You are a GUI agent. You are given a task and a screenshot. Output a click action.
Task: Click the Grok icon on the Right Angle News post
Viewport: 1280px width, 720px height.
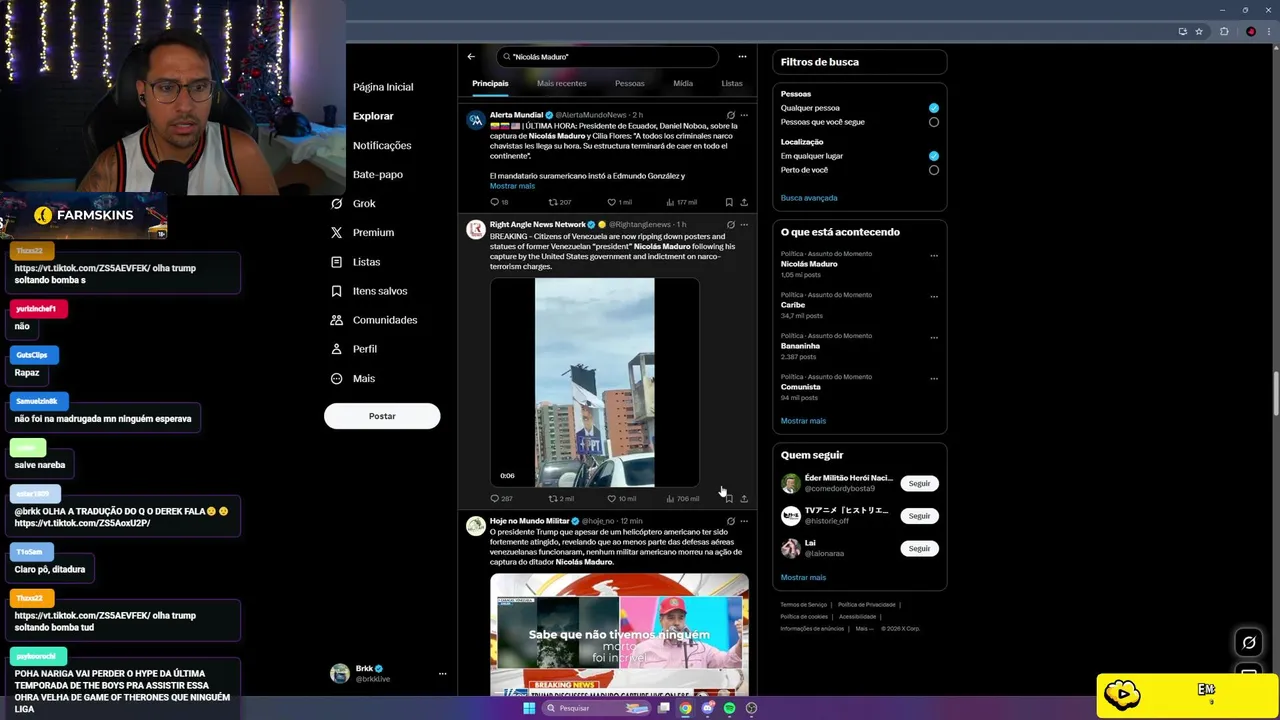coord(731,225)
